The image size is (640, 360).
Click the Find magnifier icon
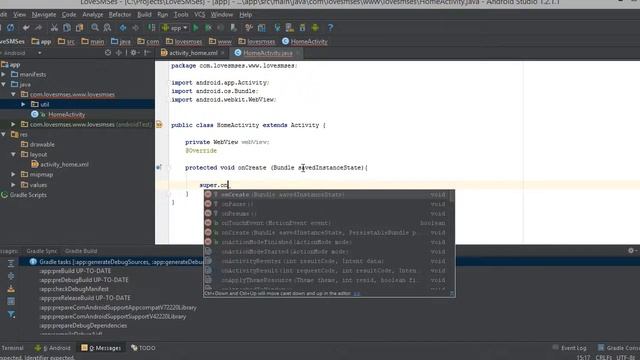tap(95, 28)
